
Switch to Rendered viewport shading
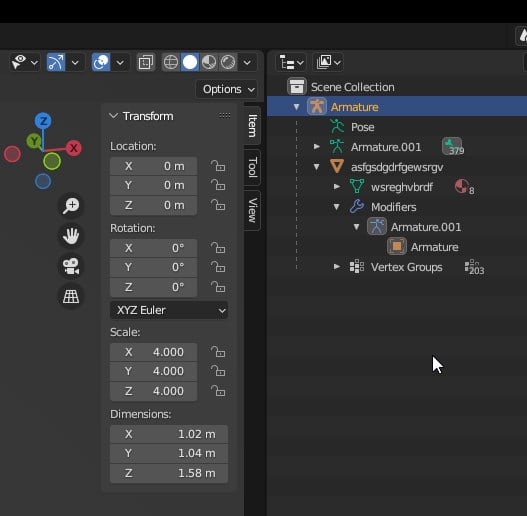[228, 62]
